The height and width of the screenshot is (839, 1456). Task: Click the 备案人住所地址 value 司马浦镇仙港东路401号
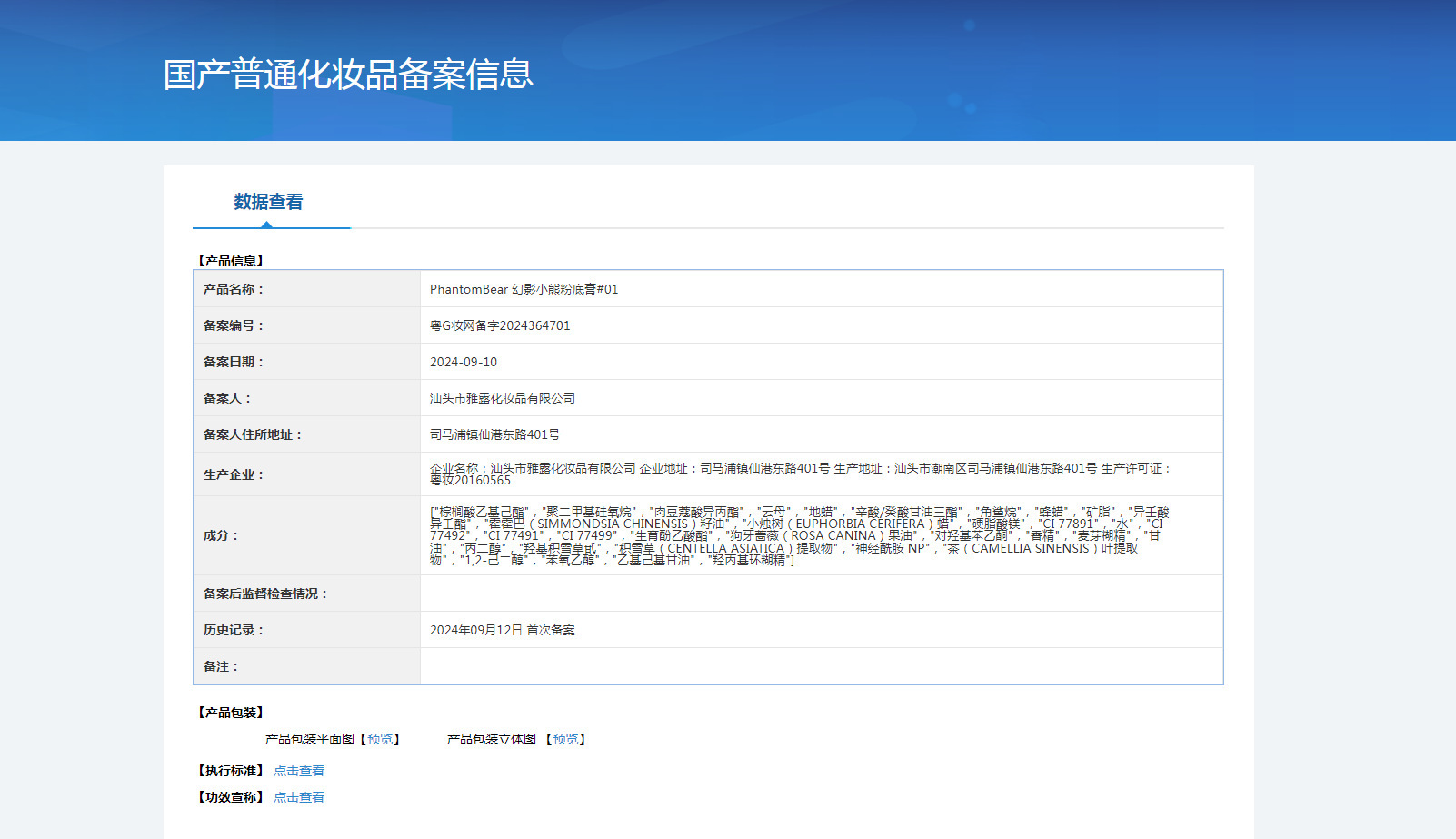494,434
